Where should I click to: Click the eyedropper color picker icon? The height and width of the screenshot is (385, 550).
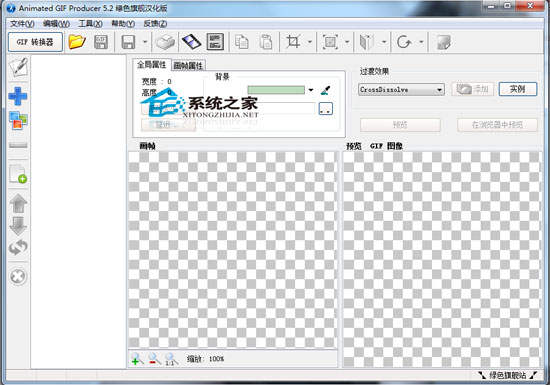tap(325, 90)
